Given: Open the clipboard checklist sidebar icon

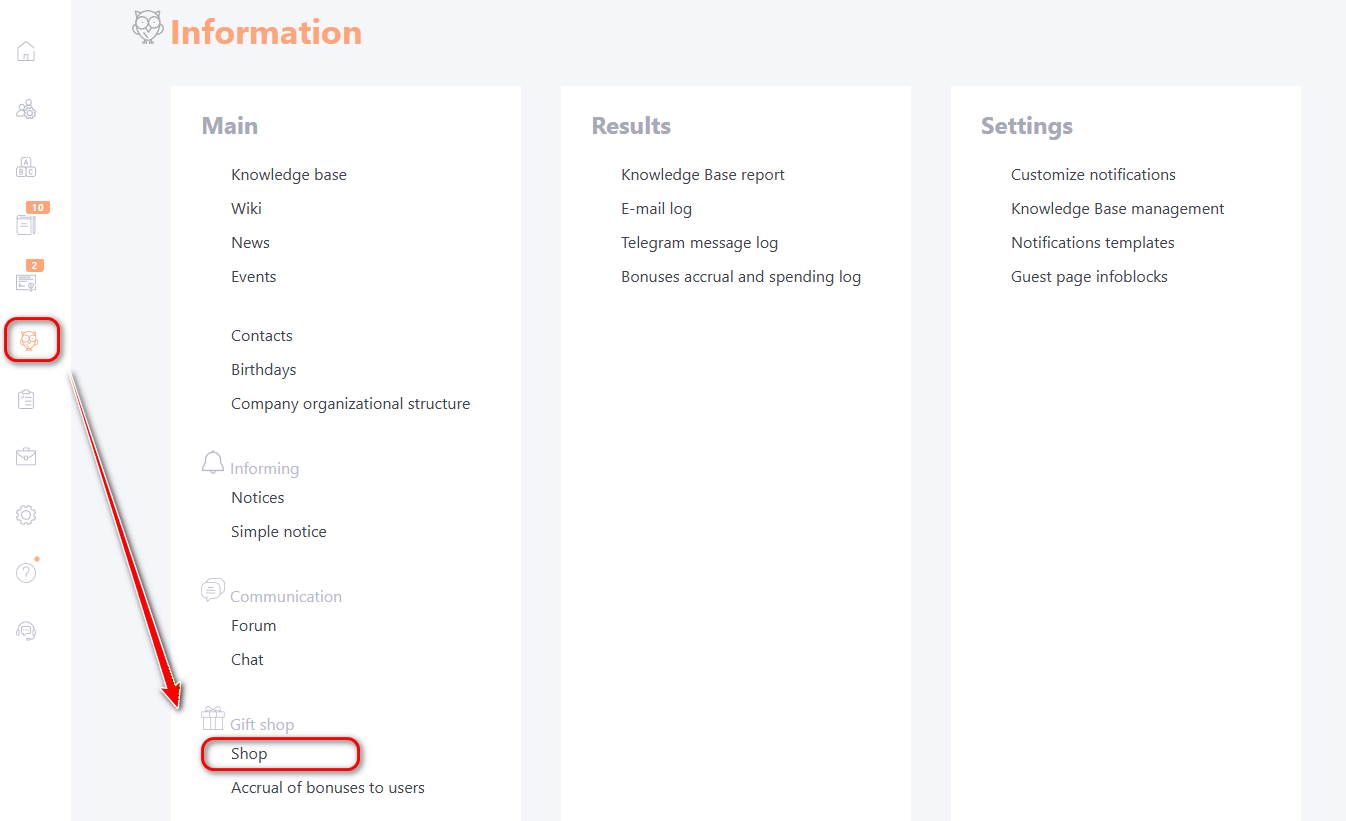Looking at the screenshot, I should pos(26,400).
